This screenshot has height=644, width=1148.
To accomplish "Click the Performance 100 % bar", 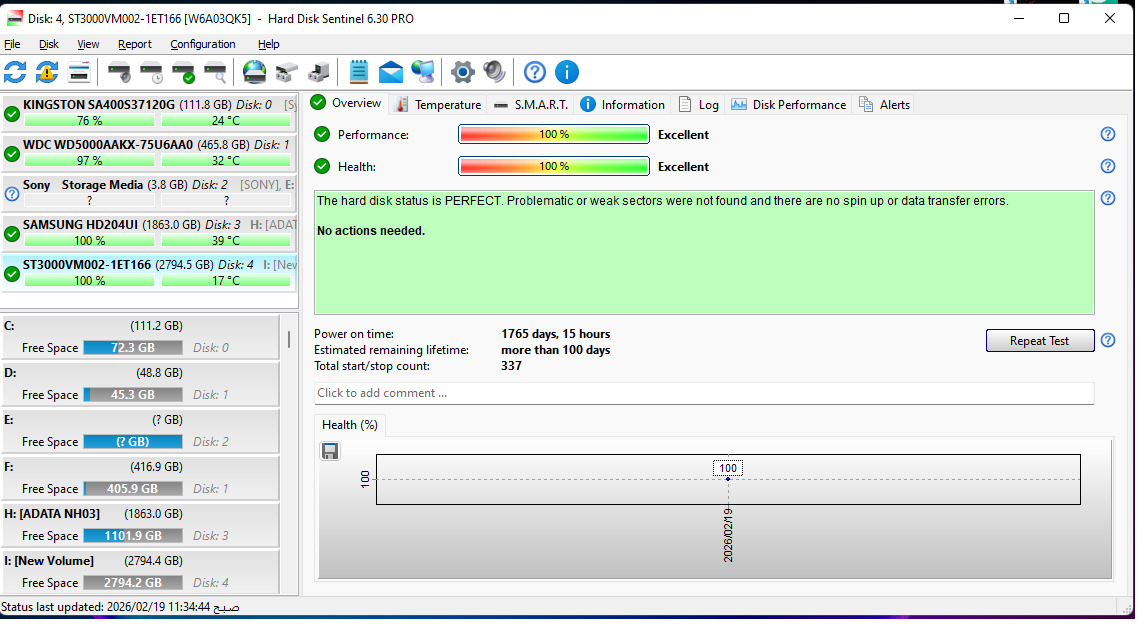I will [554, 134].
